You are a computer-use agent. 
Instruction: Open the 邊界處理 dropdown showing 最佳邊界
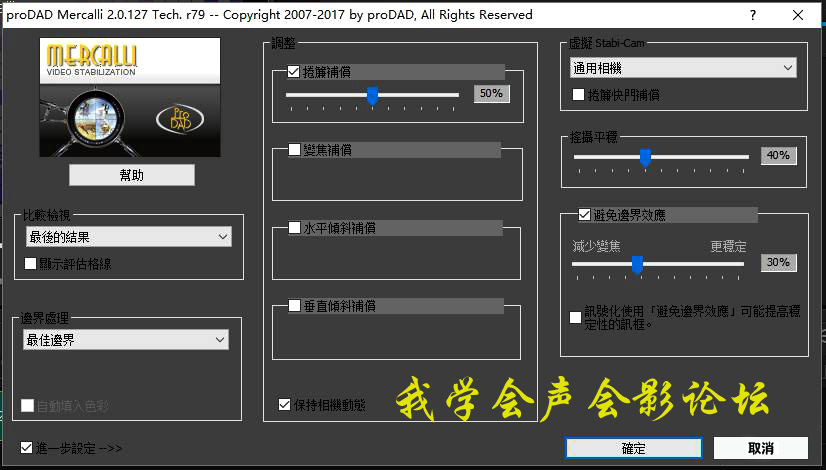126,340
